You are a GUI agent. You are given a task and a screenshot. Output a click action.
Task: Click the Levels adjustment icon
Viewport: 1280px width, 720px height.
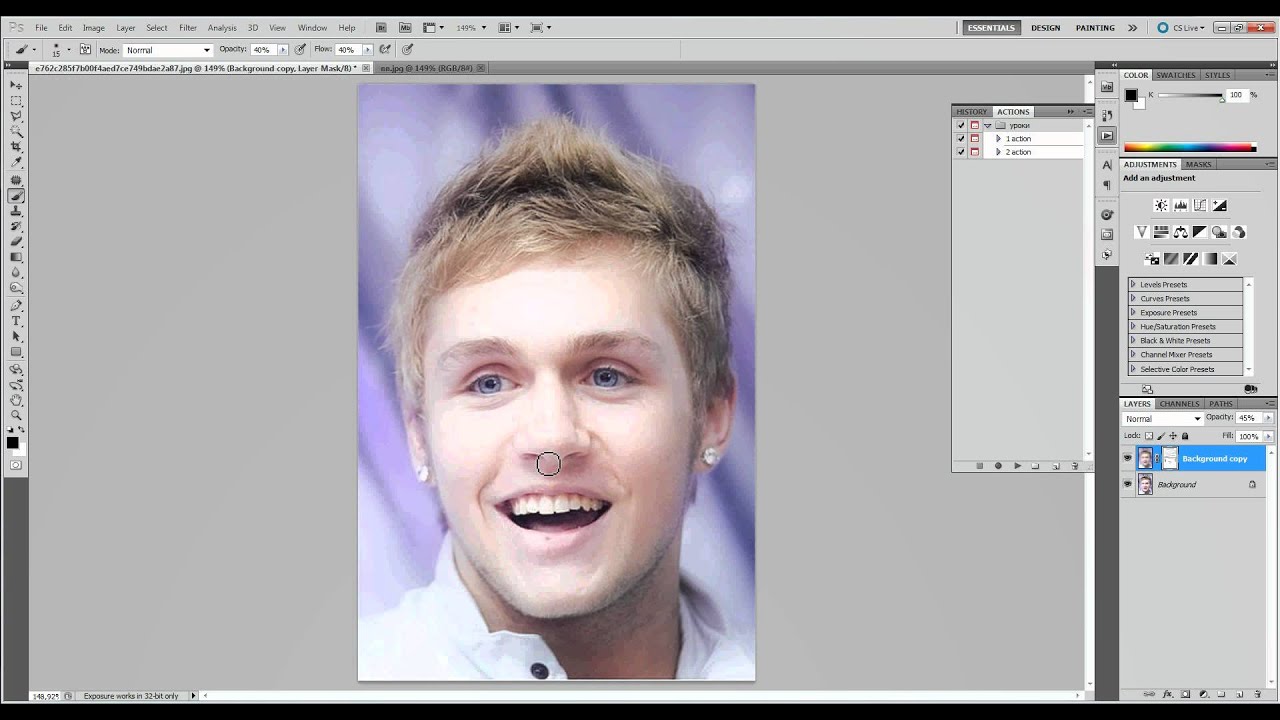(x=1180, y=205)
